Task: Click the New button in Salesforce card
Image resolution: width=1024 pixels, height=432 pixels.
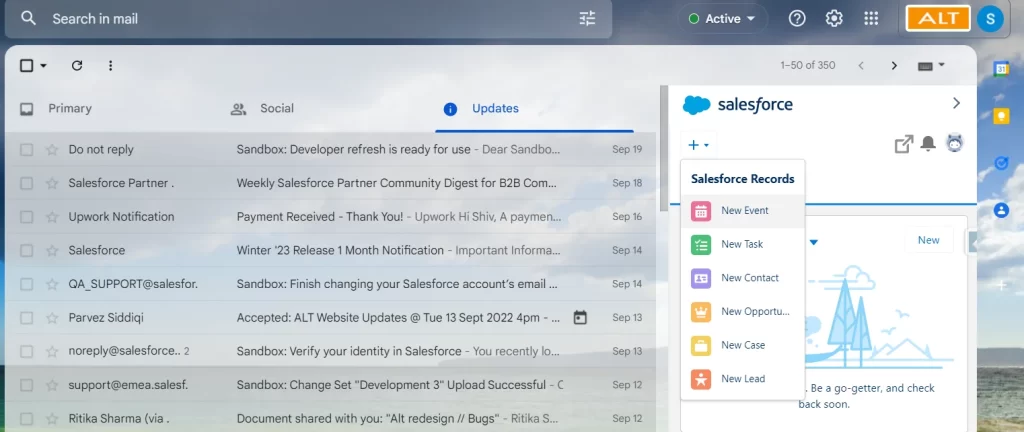Action: (x=928, y=240)
